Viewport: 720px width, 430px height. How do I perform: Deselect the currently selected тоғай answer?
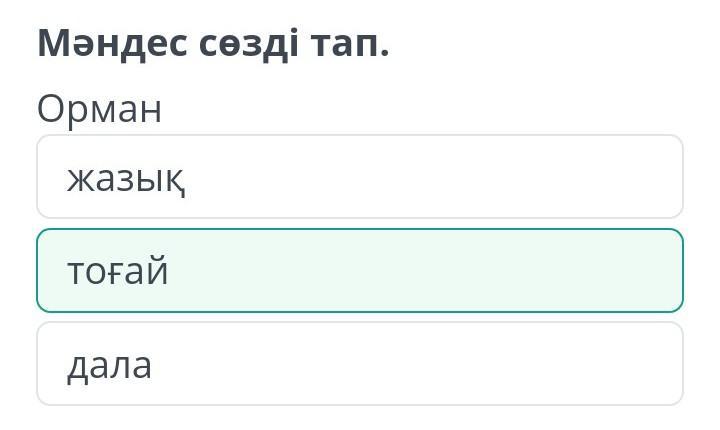click(x=360, y=270)
